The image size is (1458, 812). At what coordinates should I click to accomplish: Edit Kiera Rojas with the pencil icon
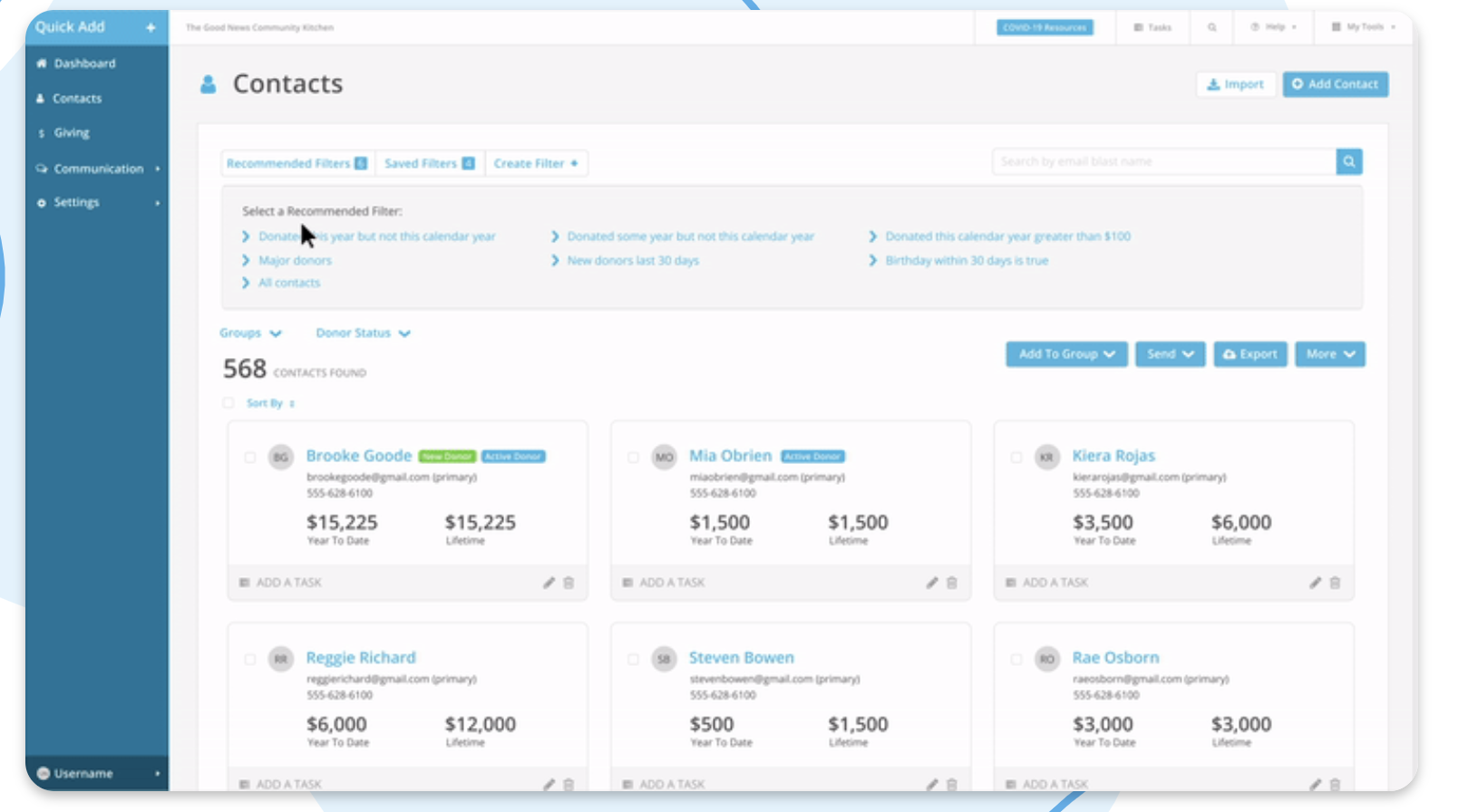pyautogui.click(x=1315, y=583)
